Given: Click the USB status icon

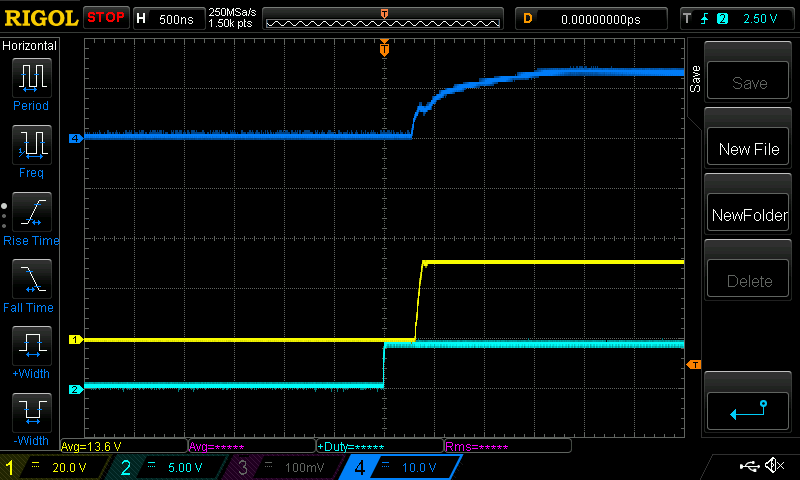Looking at the screenshot, I should (x=749, y=466).
